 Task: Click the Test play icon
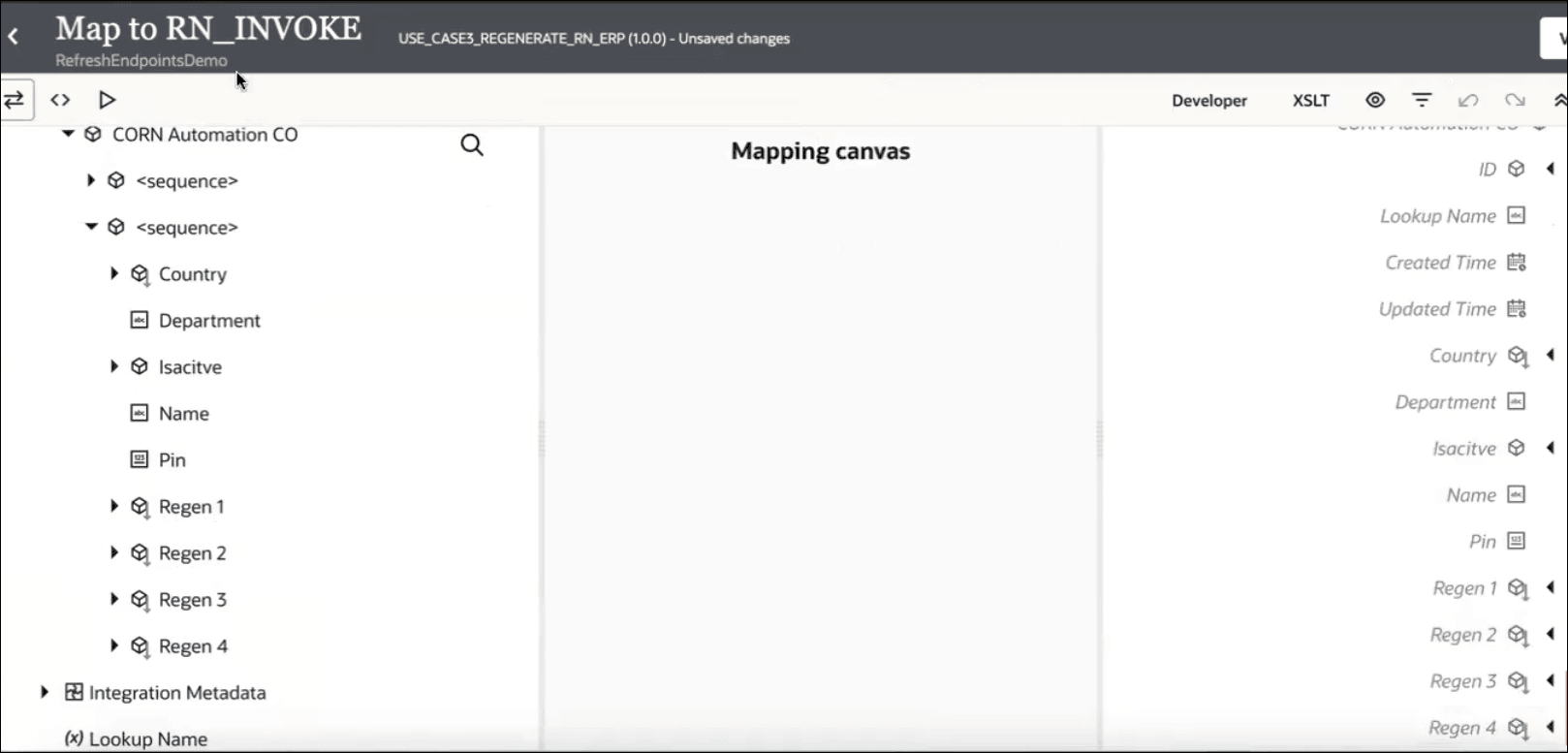click(107, 100)
